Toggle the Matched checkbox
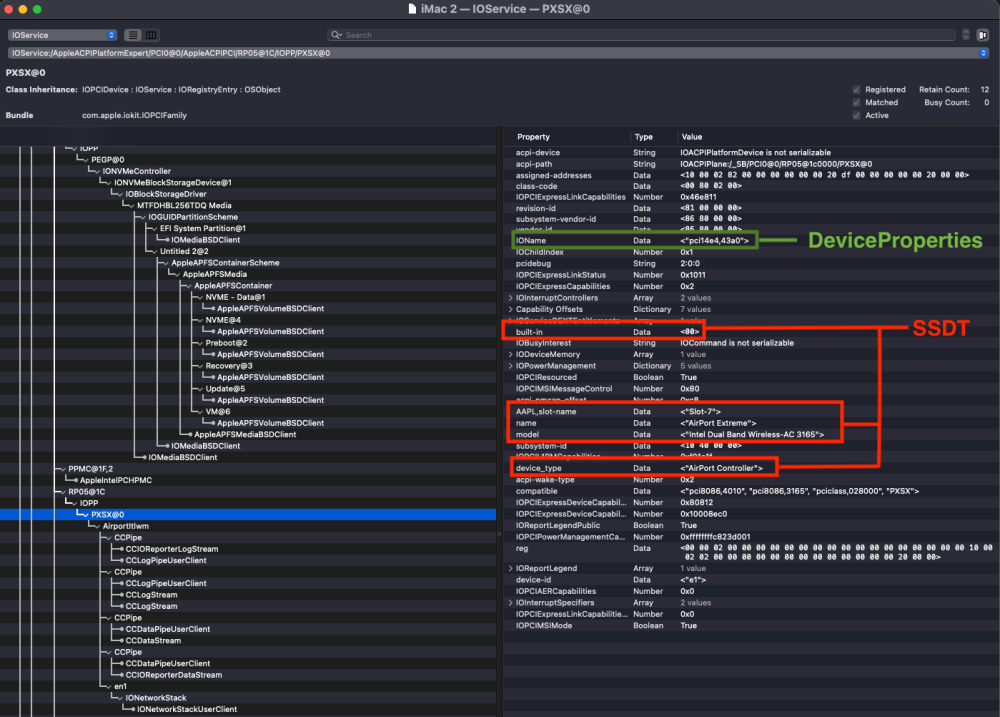The height and width of the screenshot is (717, 1000). point(857,102)
